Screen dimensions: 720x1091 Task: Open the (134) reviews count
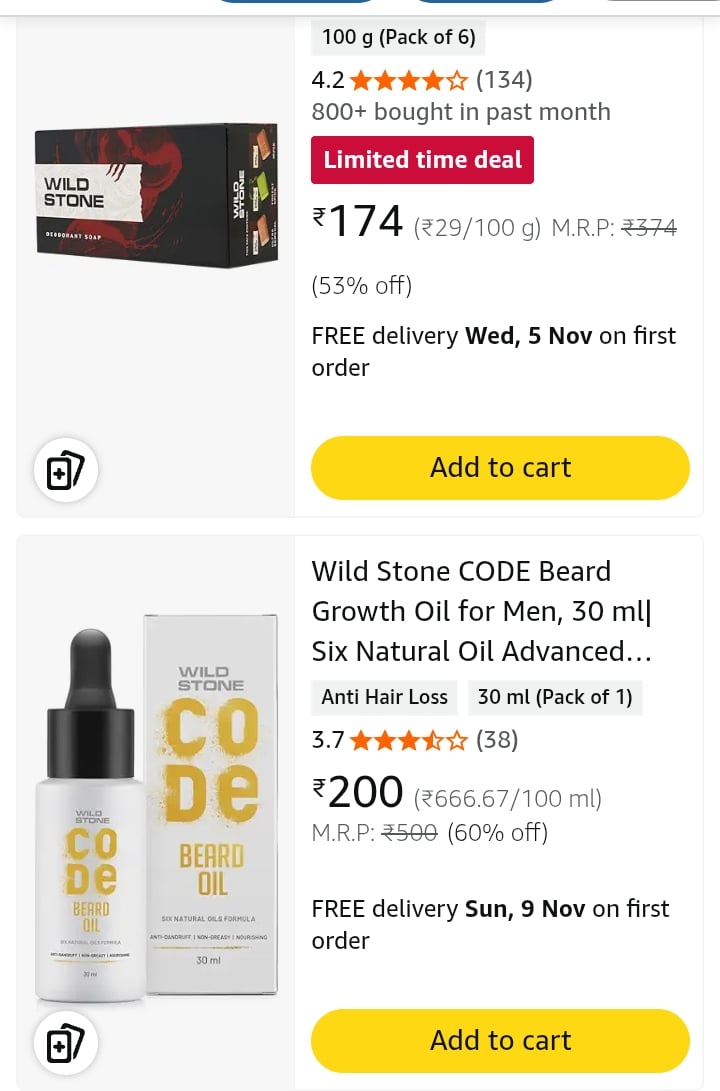(x=504, y=80)
